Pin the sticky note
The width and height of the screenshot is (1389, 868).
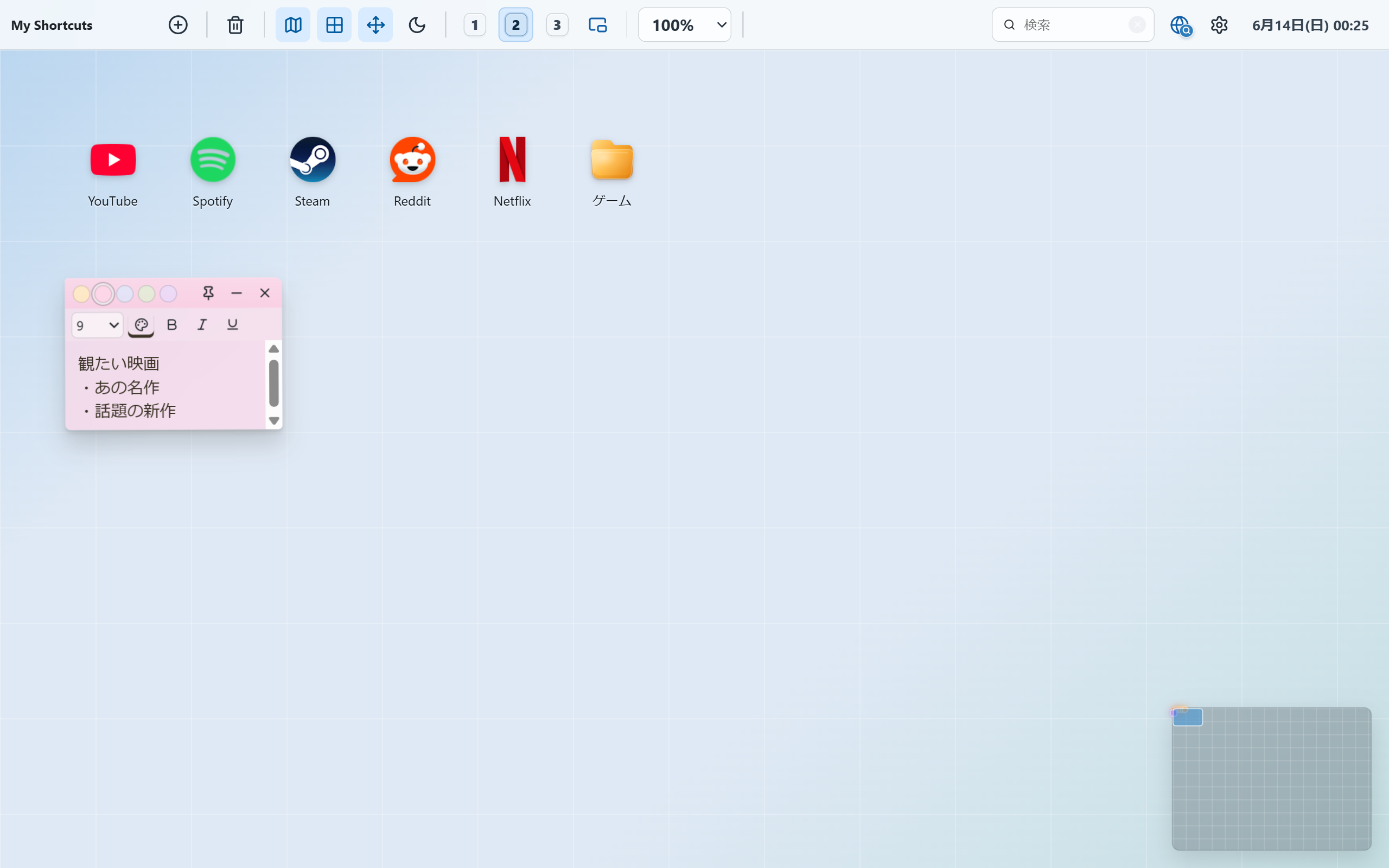pos(208,293)
